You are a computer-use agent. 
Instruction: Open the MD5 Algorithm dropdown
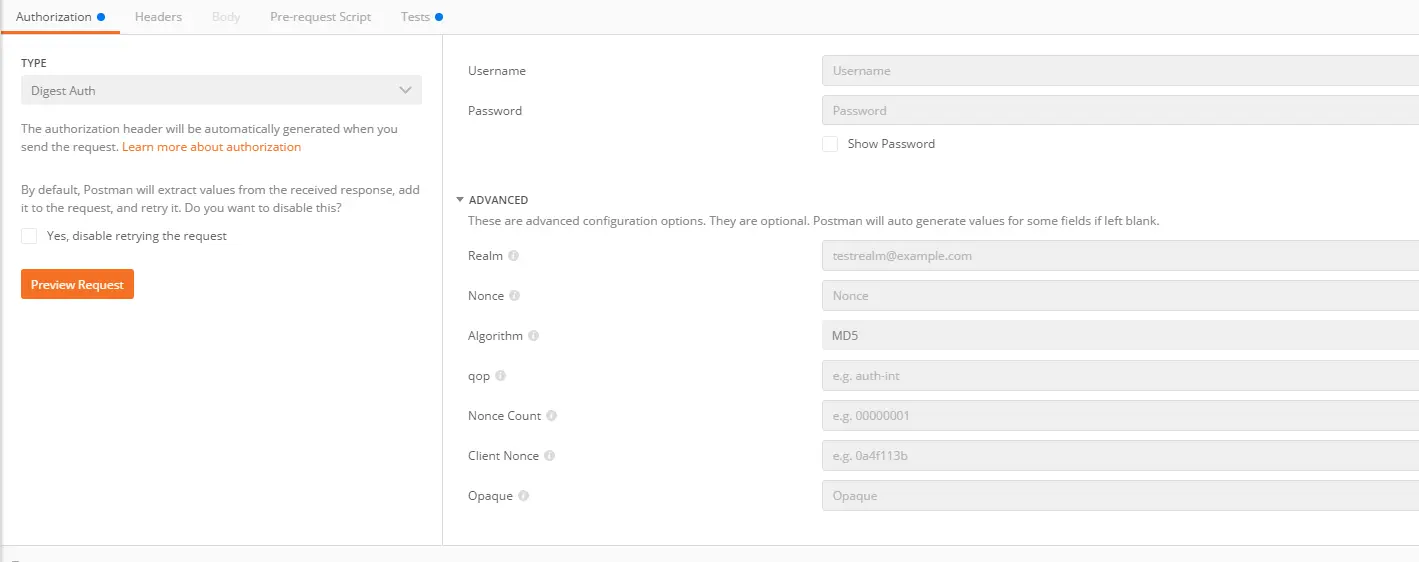tap(1120, 336)
